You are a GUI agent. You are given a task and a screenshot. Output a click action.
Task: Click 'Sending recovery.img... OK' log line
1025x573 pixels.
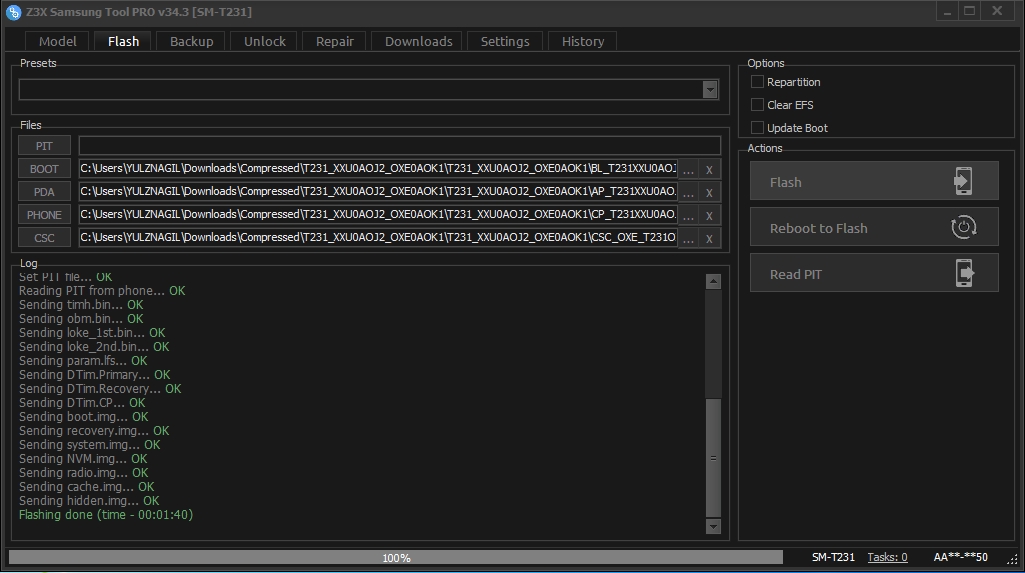(94, 431)
